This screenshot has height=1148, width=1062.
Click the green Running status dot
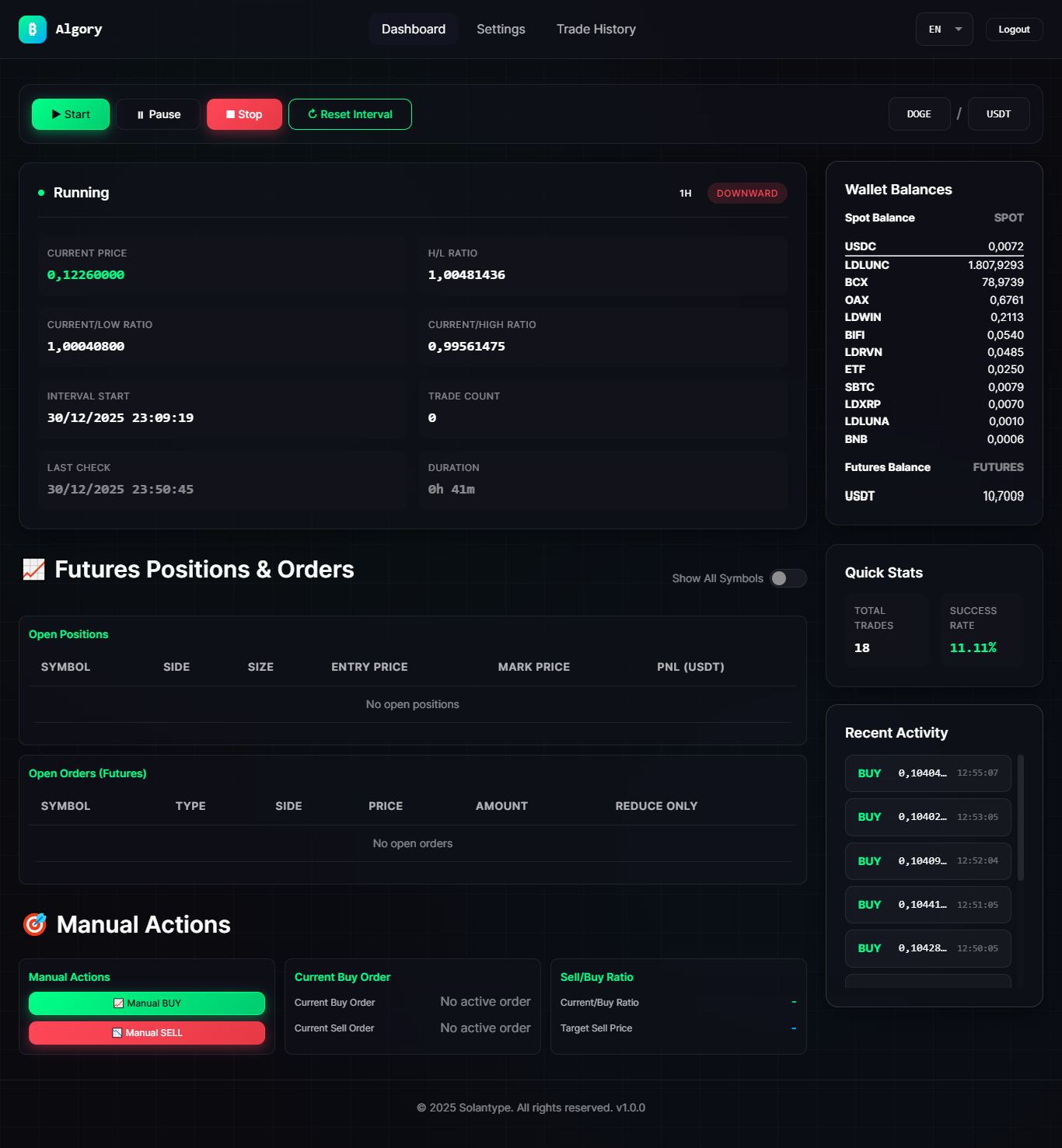[x=41, y=193]
